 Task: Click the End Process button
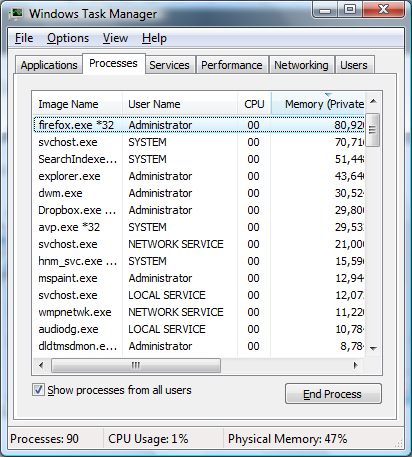click(333, 394)
